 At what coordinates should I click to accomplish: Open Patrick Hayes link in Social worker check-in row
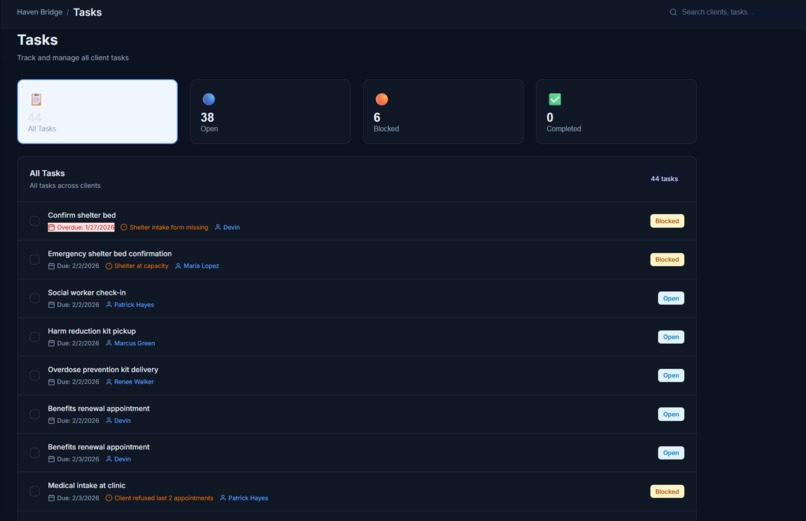(134, 305)
